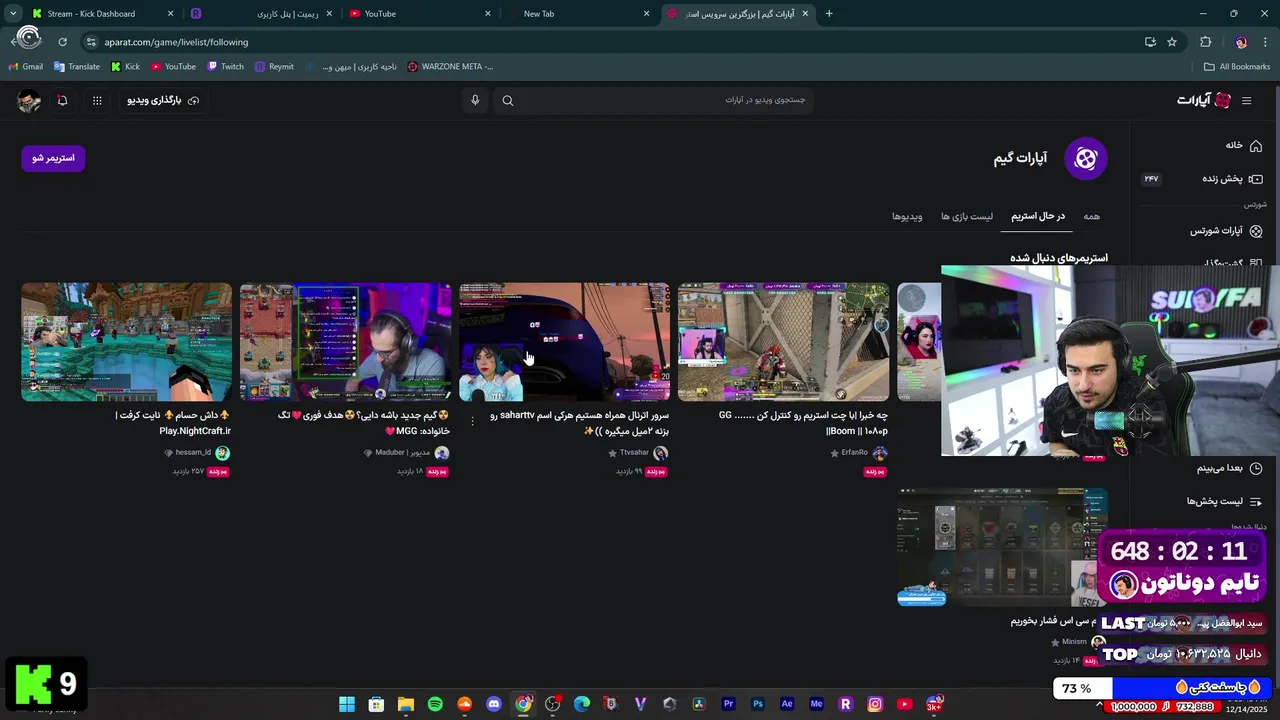Open بعدا می‌بینیم in sidebar

(1229, 468)
